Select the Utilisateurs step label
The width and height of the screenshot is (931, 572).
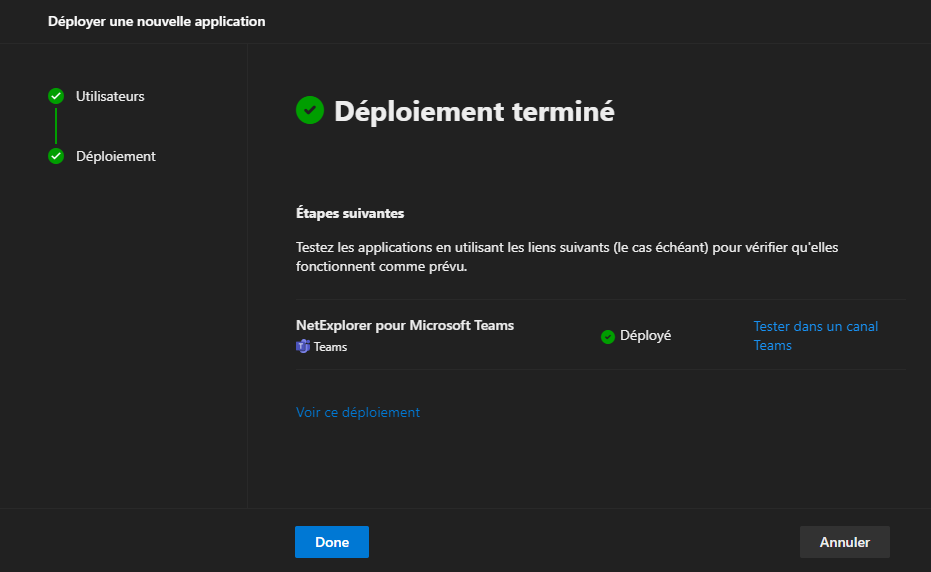[x=110, y=96]
